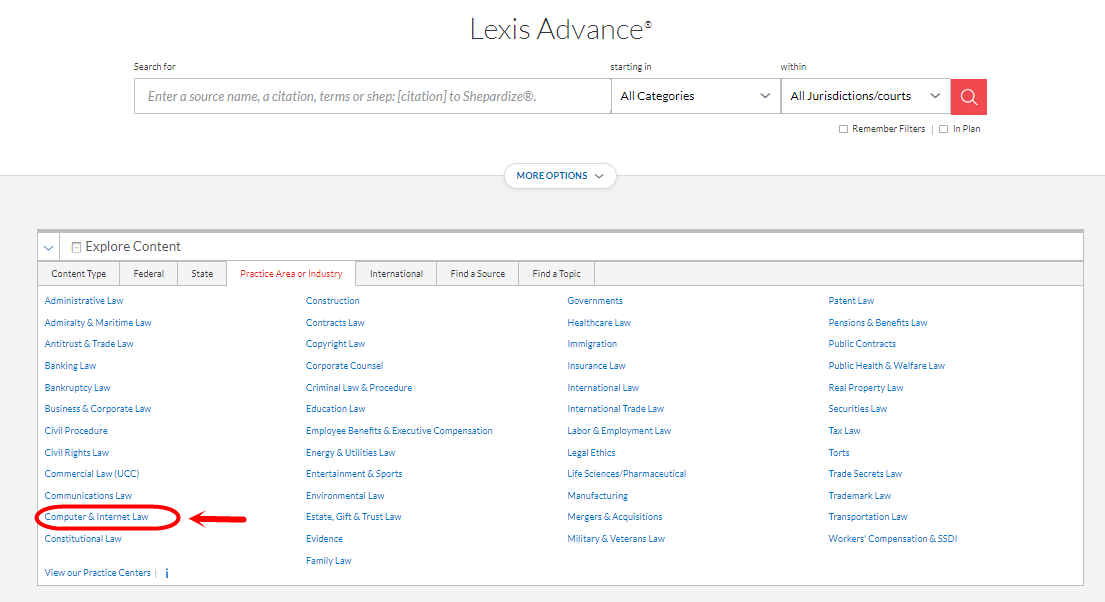
Task: Select Securities Law
Action: tap(858, 409)
